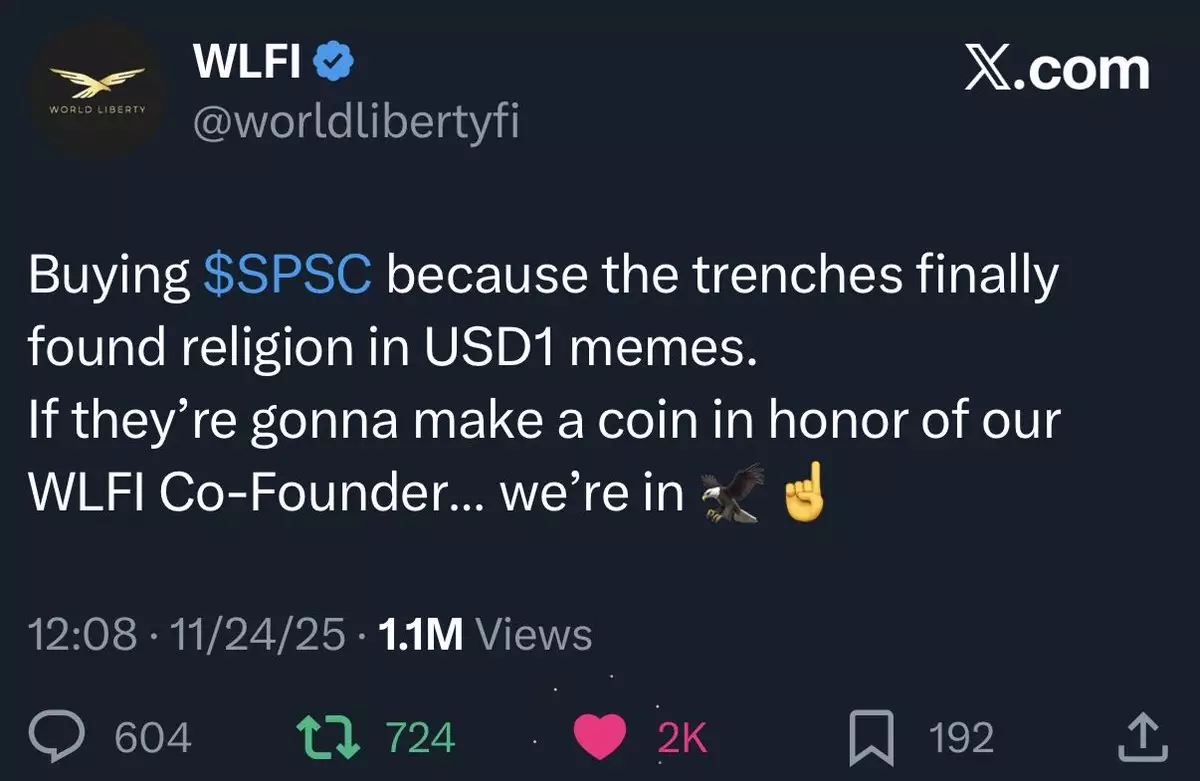Click the X.com logo text

[1057, 70]
